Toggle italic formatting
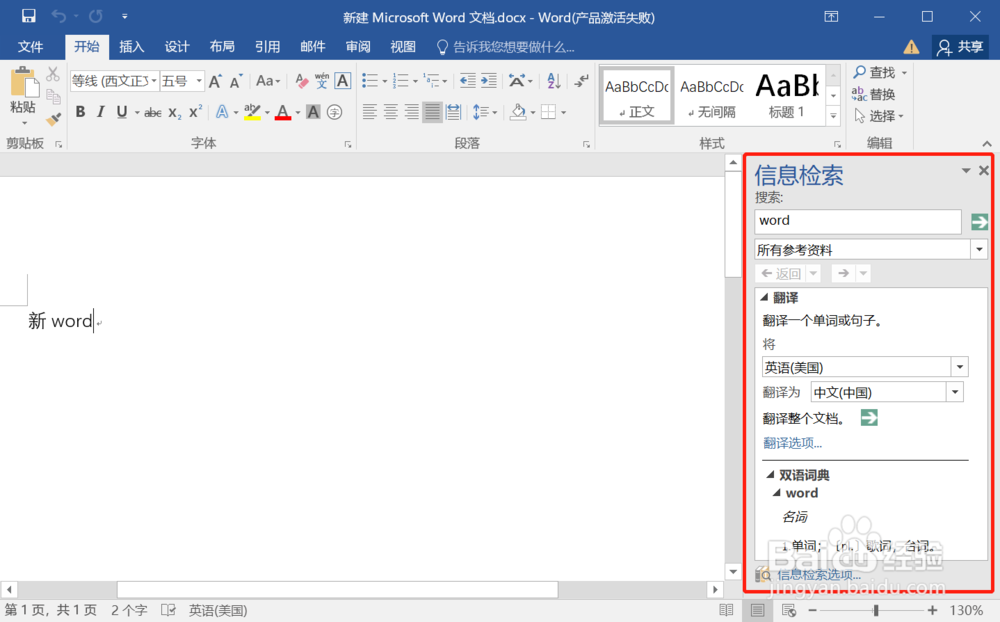1000x622 pixels. pyautogui.click(x=101, y=112)
